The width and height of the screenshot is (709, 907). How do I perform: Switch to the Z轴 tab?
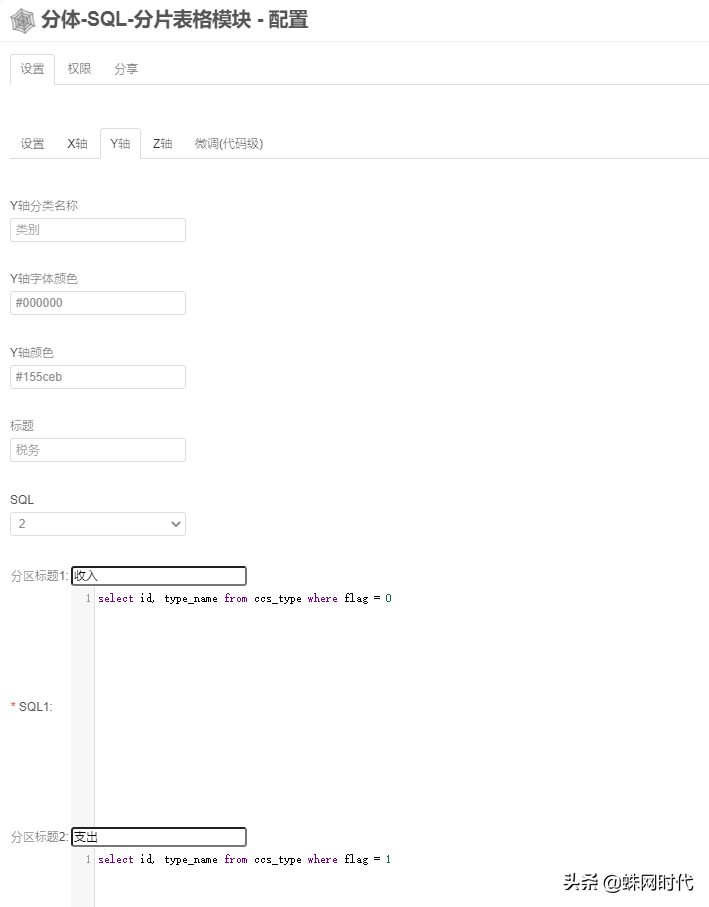coord(163,143)
